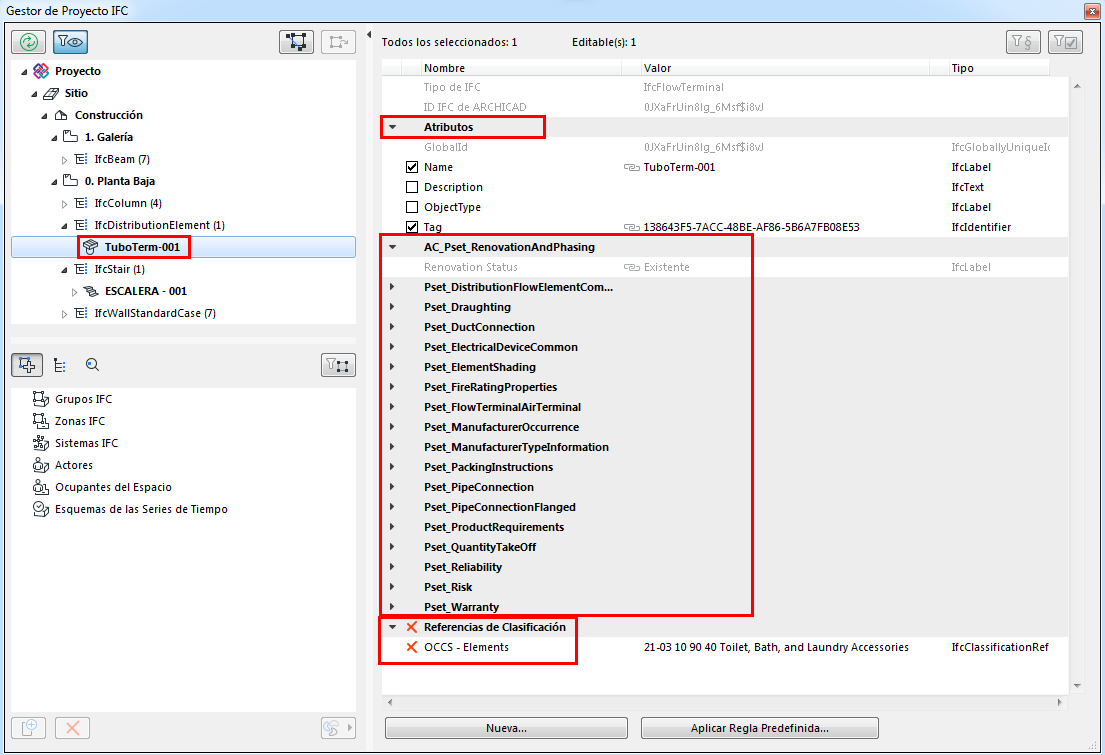Click the Esquemas de las Series de Tiempo icon
The height and width of the screenshot is (755, 1105).
pyautogui.click(x=41, y=509)
